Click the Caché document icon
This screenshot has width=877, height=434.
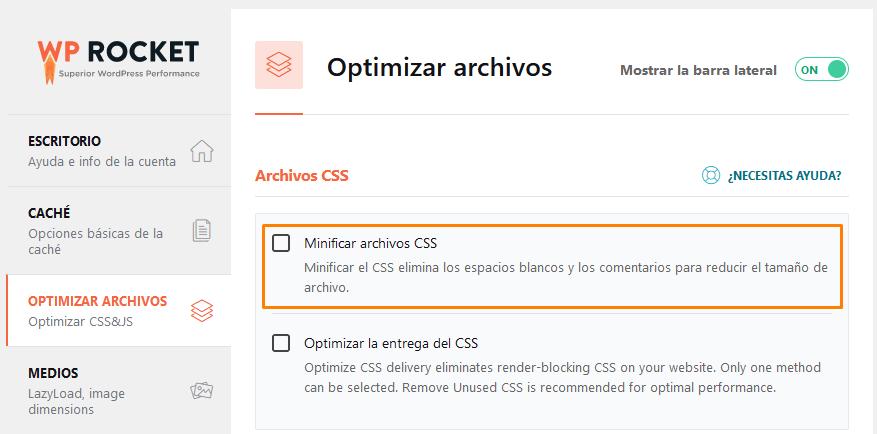point(202,230)
